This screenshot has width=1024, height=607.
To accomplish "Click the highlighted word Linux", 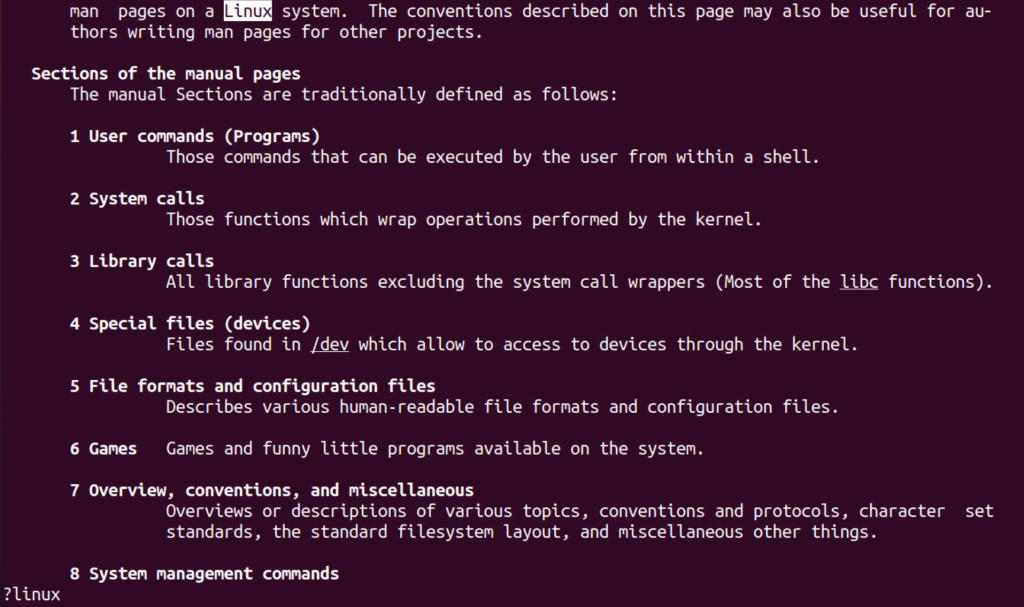I will pos(248,11).
